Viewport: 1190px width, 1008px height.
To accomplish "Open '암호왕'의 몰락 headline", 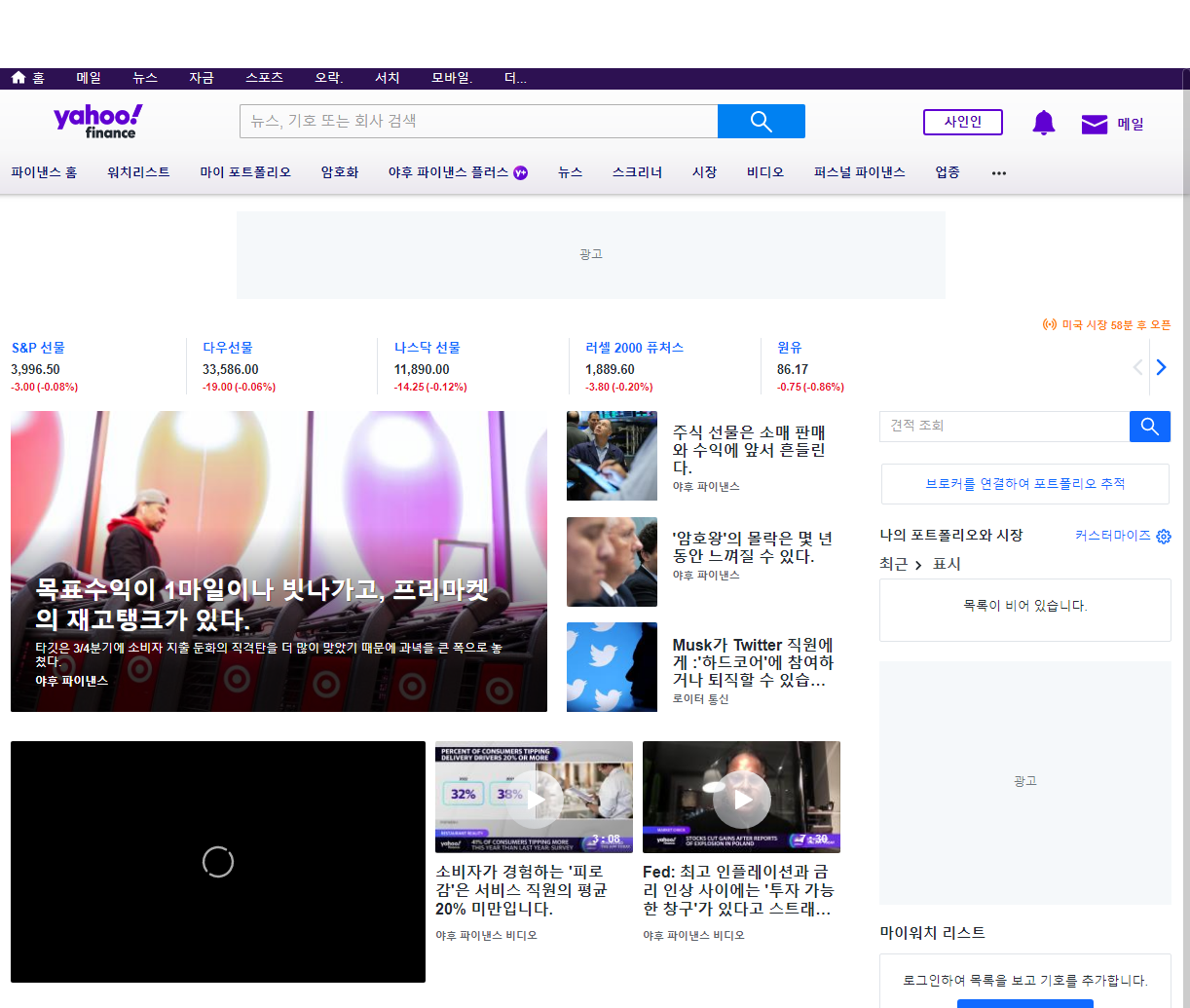I will pos(753,547).
